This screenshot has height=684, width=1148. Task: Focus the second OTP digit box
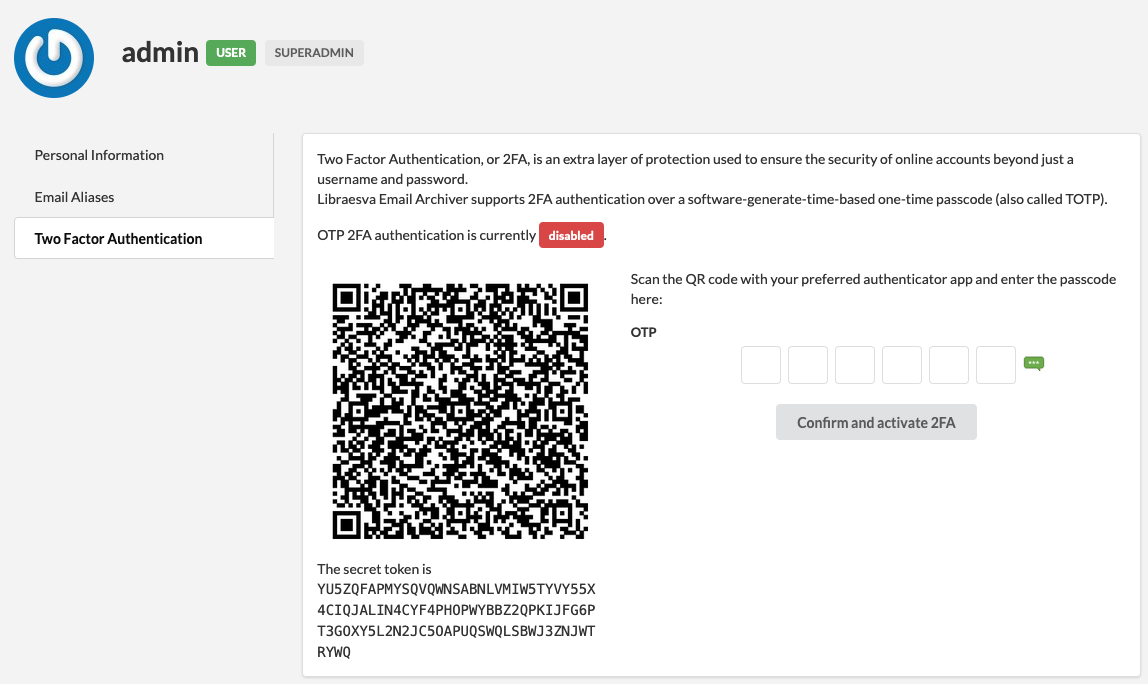[808, 365]
